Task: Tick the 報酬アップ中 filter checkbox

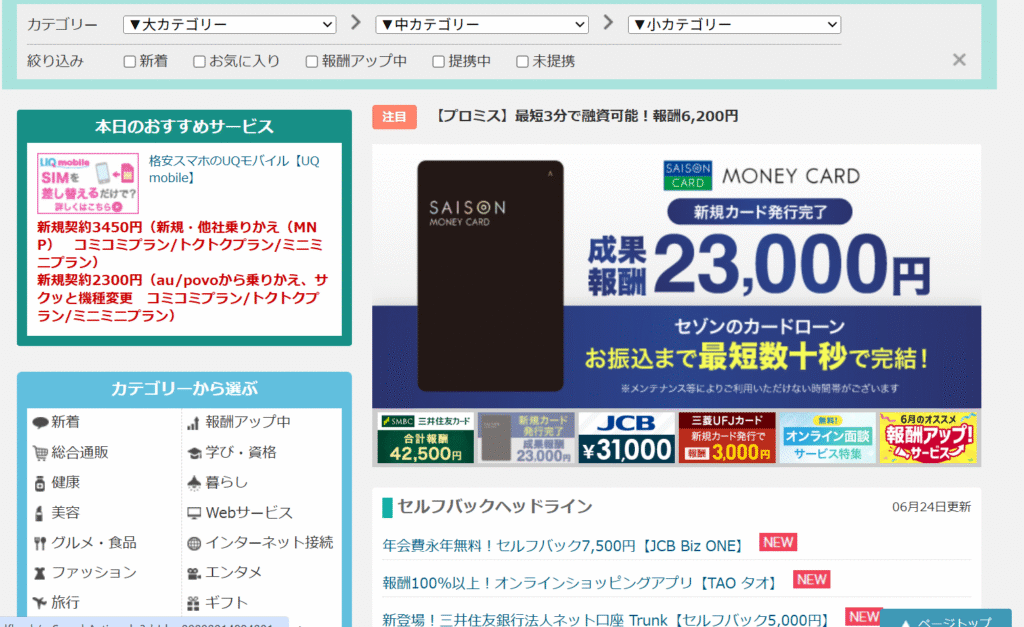Action: click(x=312, y=61)
